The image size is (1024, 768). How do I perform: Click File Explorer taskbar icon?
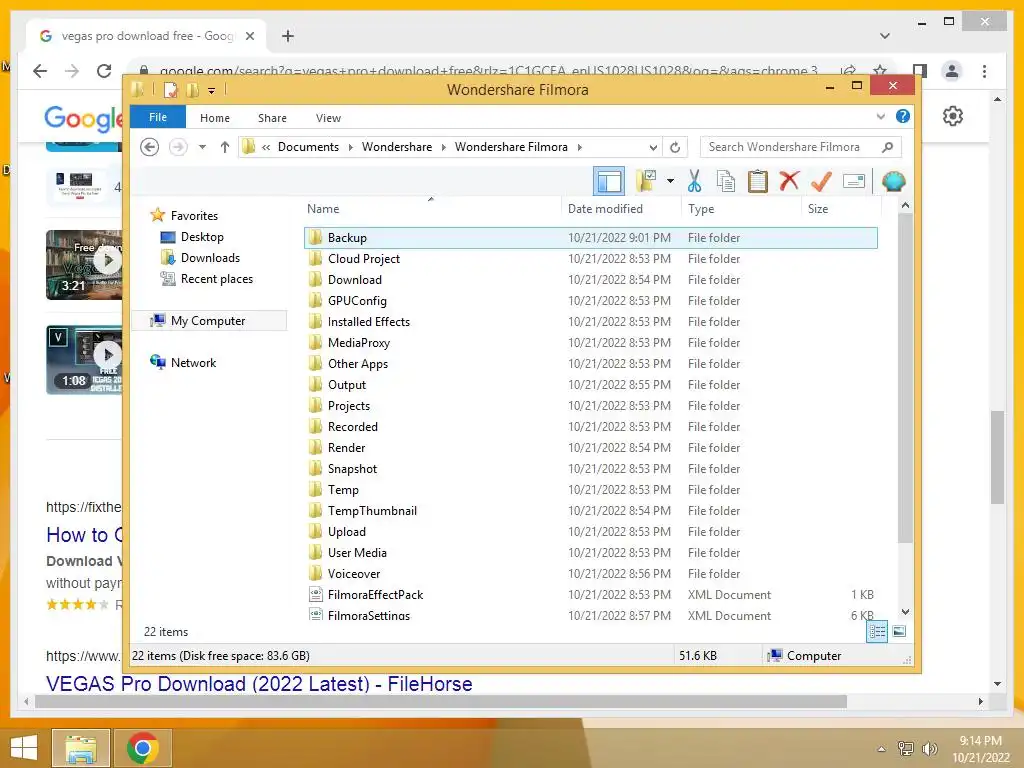[80, 748]
